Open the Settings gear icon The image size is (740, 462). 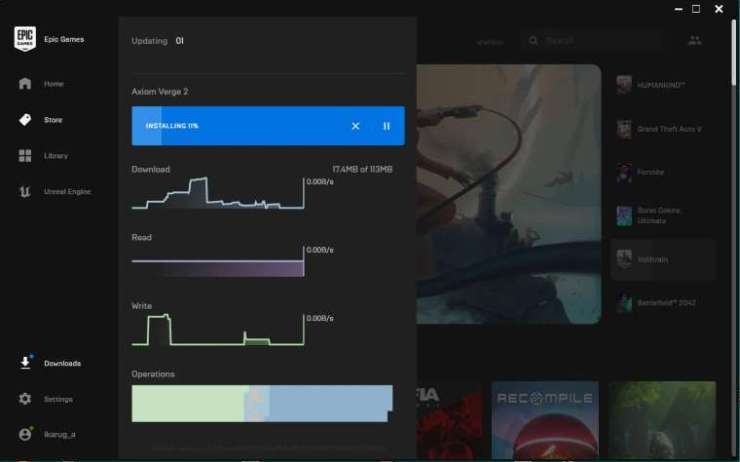(25, 399)
